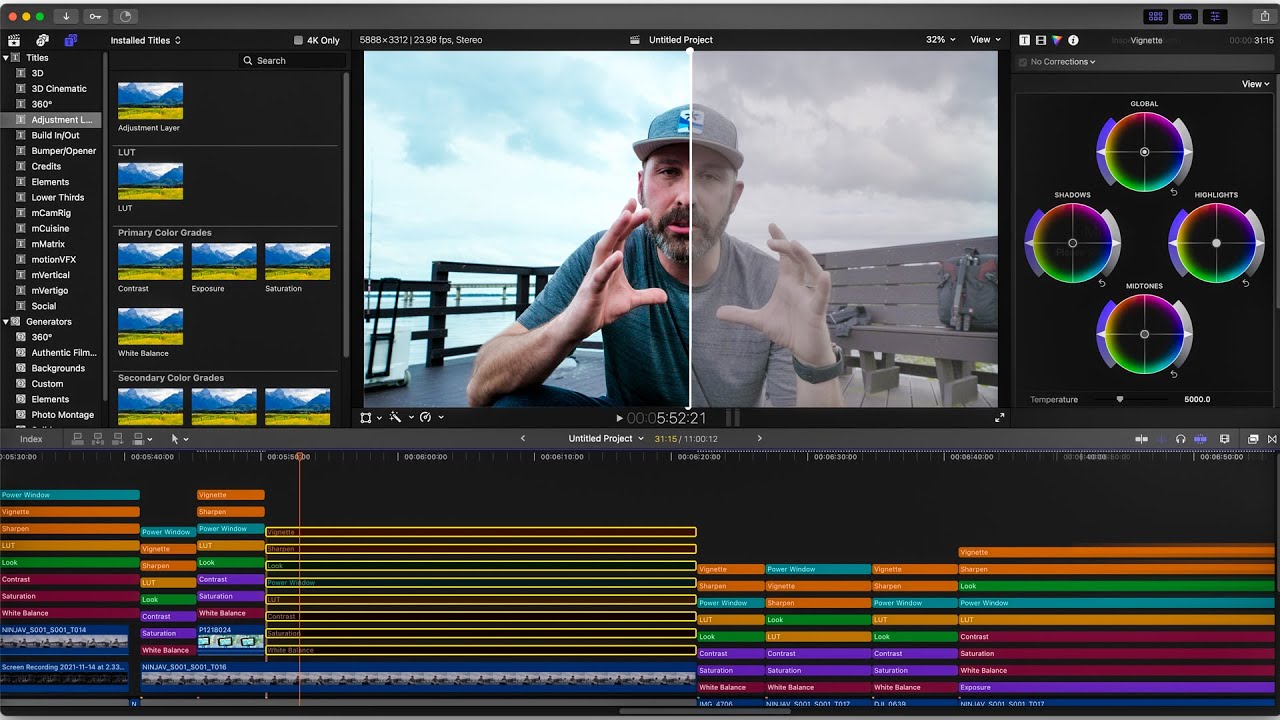Toggle solo headphones button
The width and height of the screenshot is (1280, 720).
click(1181, 439)
